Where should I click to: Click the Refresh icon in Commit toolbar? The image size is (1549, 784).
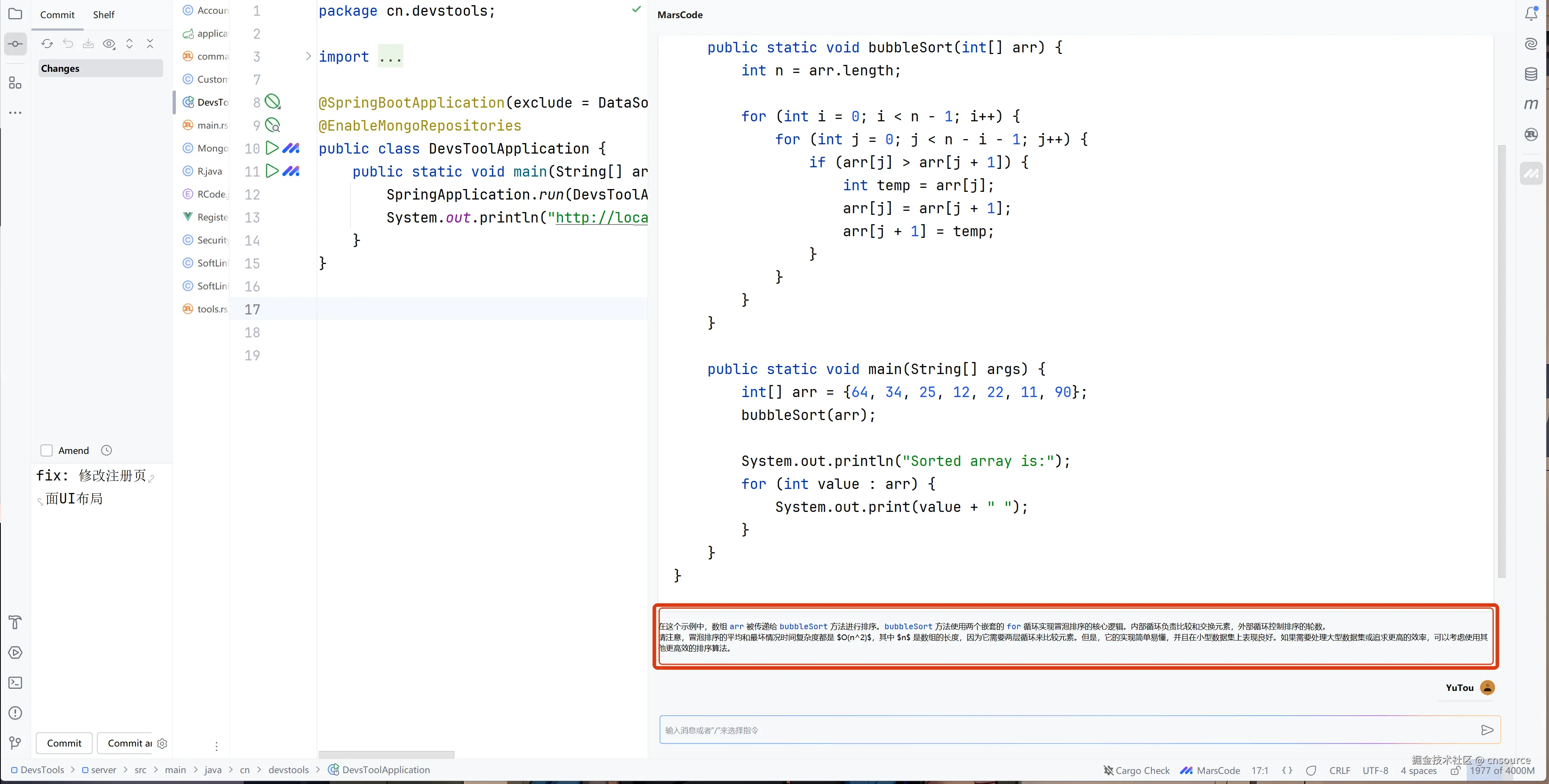47,43
